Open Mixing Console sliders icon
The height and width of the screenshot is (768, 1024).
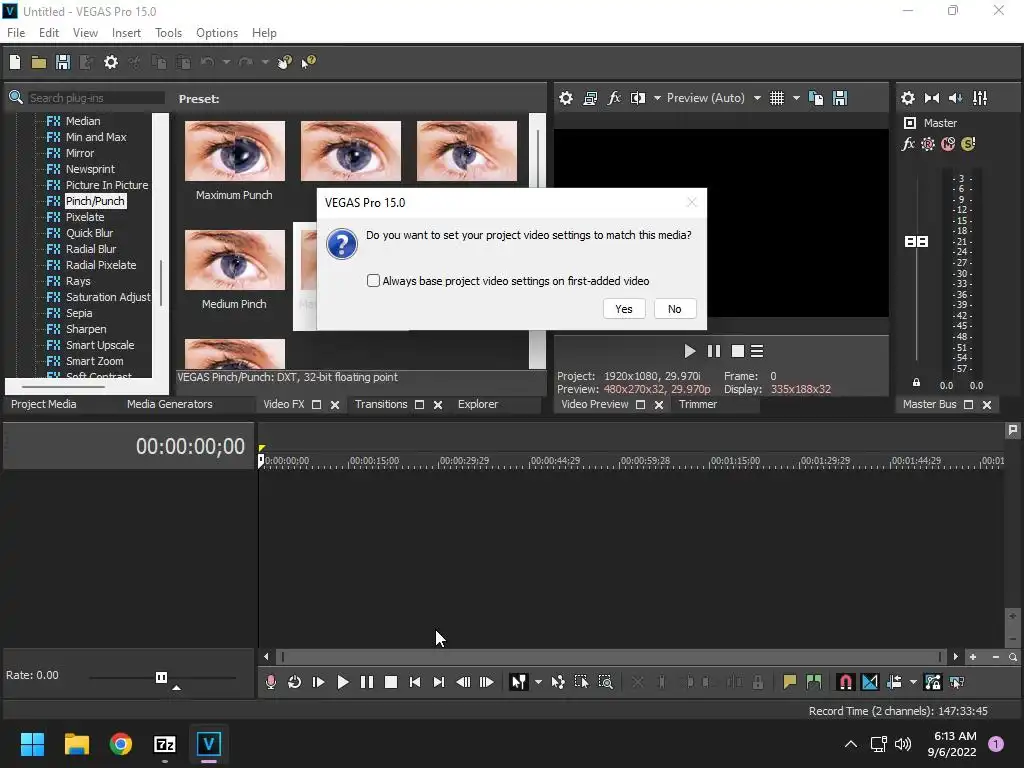click(x=980, y=98)
